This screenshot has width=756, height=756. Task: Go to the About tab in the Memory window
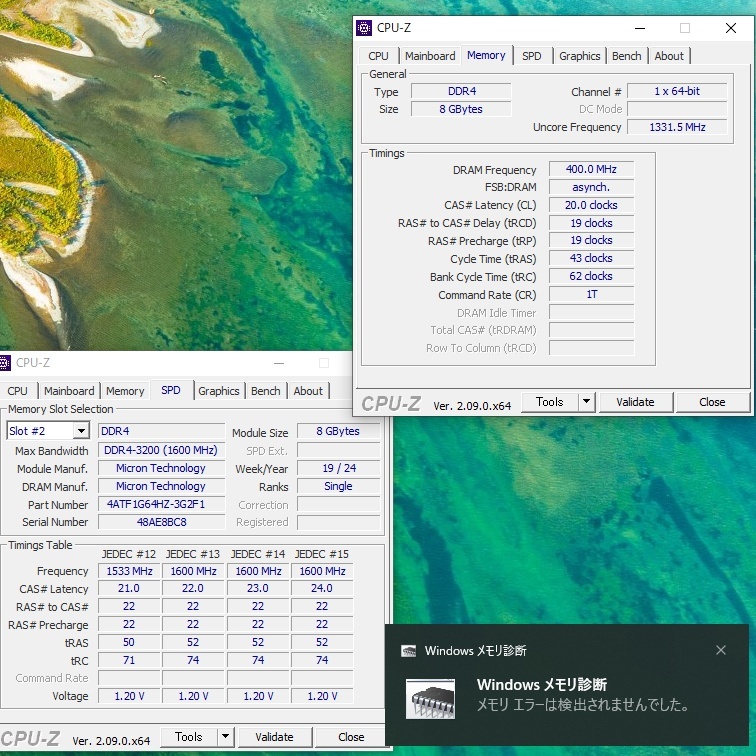(x=669, y=56)
